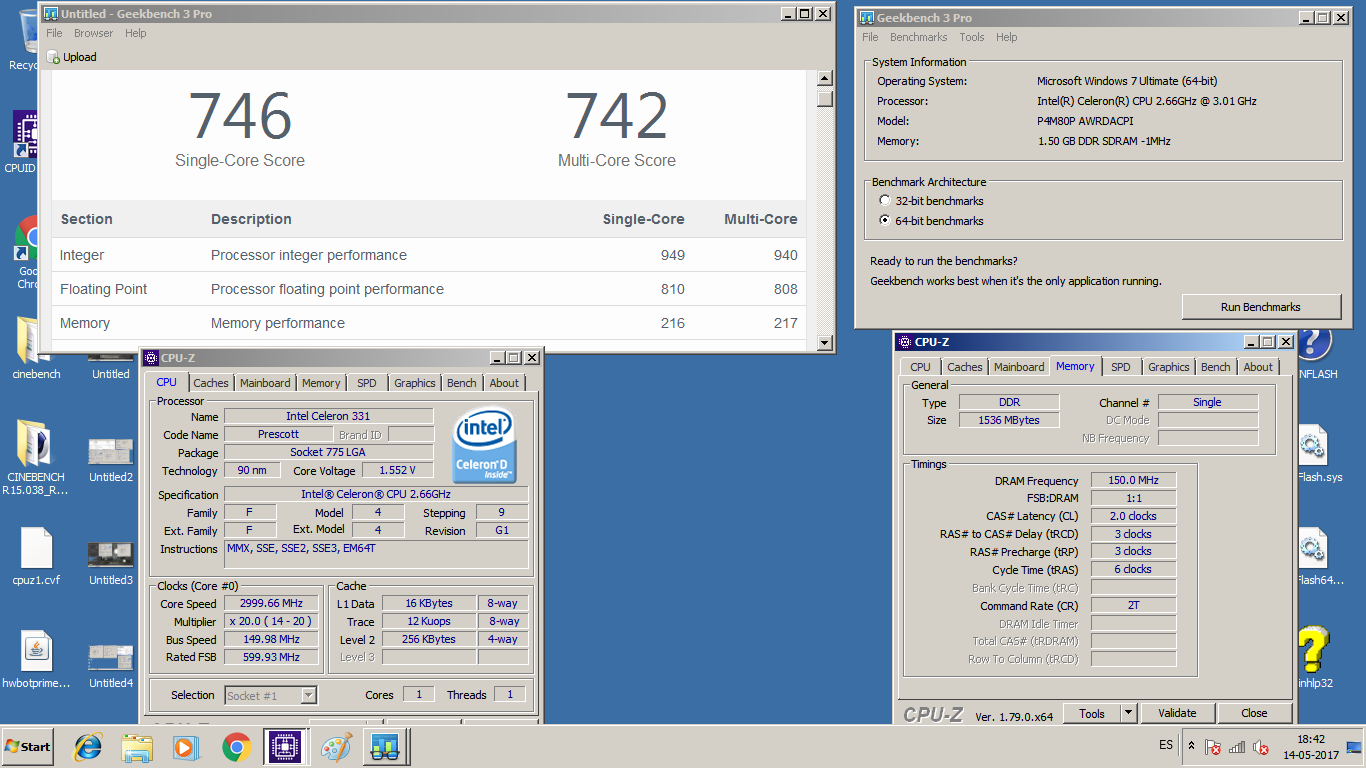Click the Upload icon in Geekbench results

click(54, 57)
